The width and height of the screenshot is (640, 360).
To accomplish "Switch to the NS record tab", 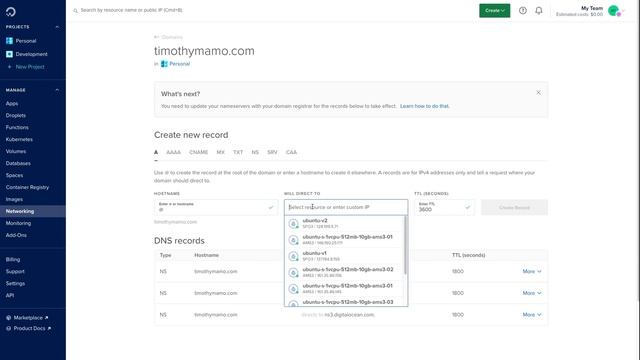I will (x=255, y=152).
